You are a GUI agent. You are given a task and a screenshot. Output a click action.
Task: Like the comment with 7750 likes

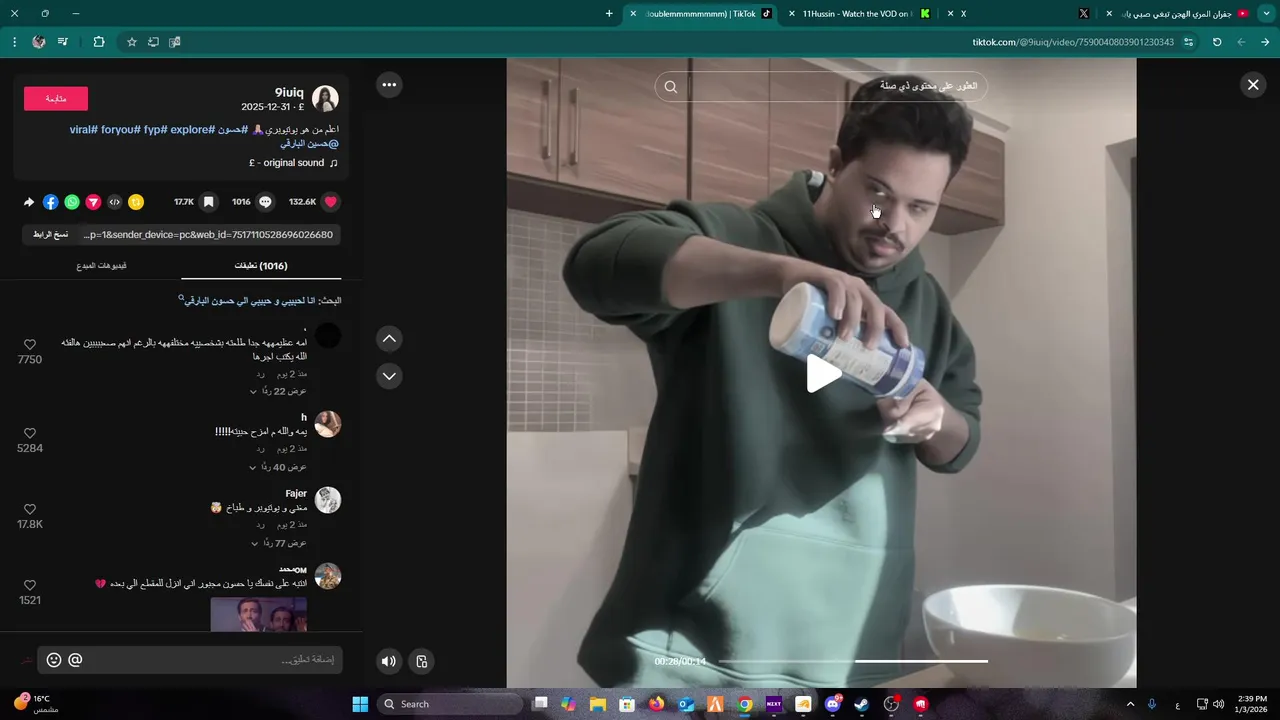coord(29,345)
